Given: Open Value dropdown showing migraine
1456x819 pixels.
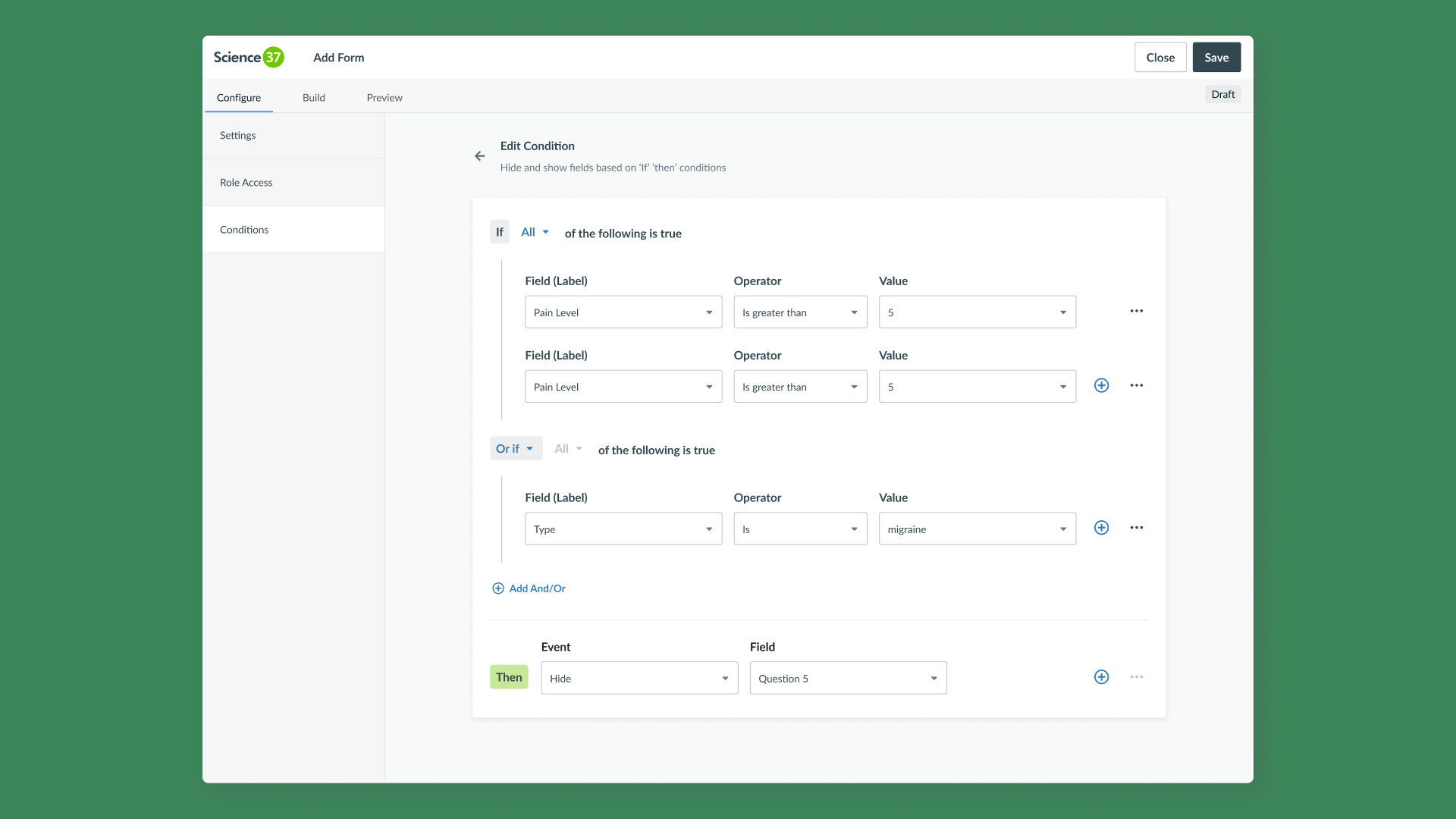Looking at the screenshot, I should click(x=977, y=529).
